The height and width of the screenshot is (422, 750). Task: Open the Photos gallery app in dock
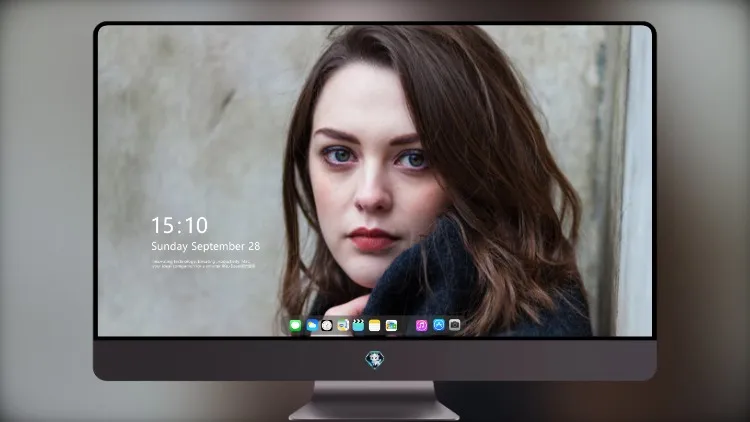pos(391,326)
